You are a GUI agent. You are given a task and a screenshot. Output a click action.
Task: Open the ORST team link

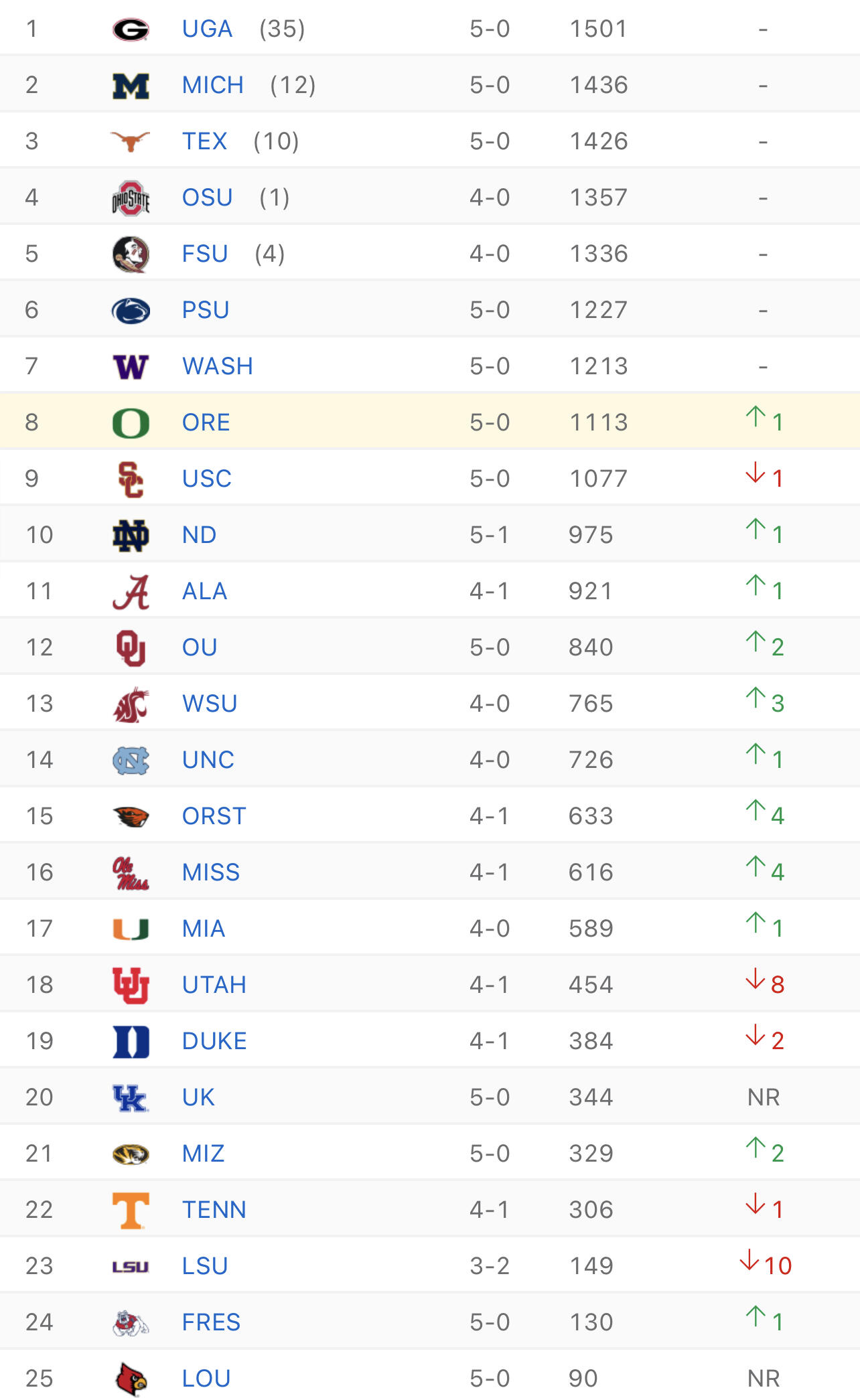click(x=214, y=816)
